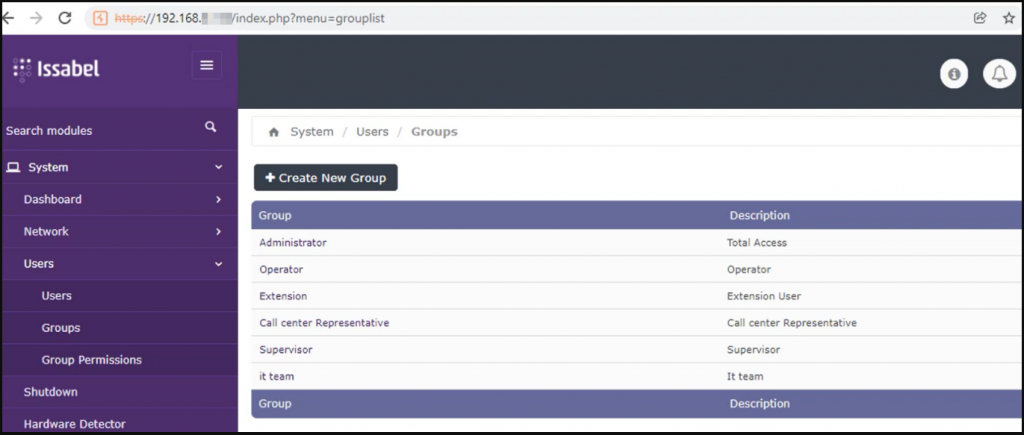Screen dimensions: 1024x435
Task: Click Create New Group button
Action: coord(325,178)
